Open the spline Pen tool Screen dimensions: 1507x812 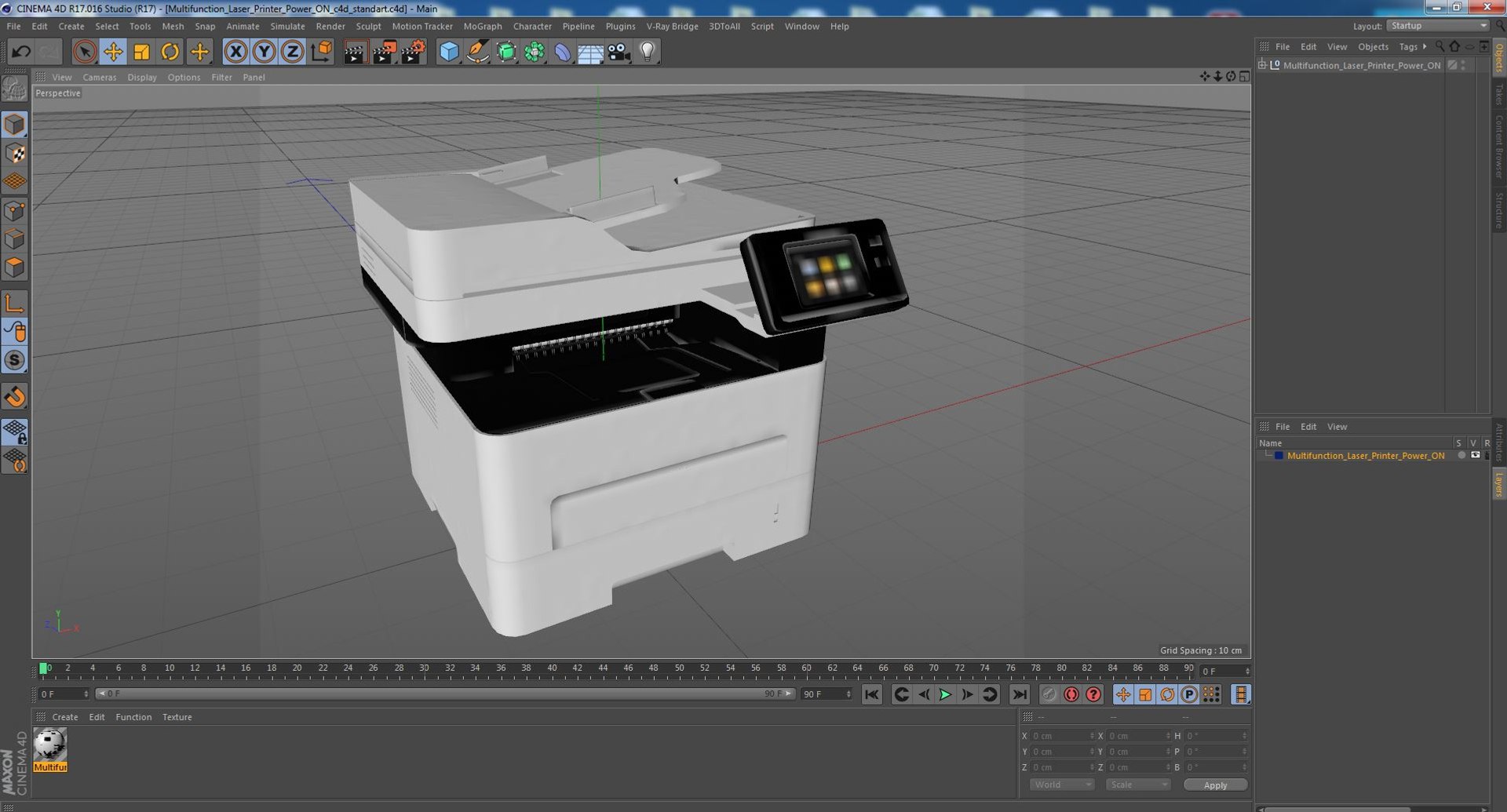click(x=477, y=52)
